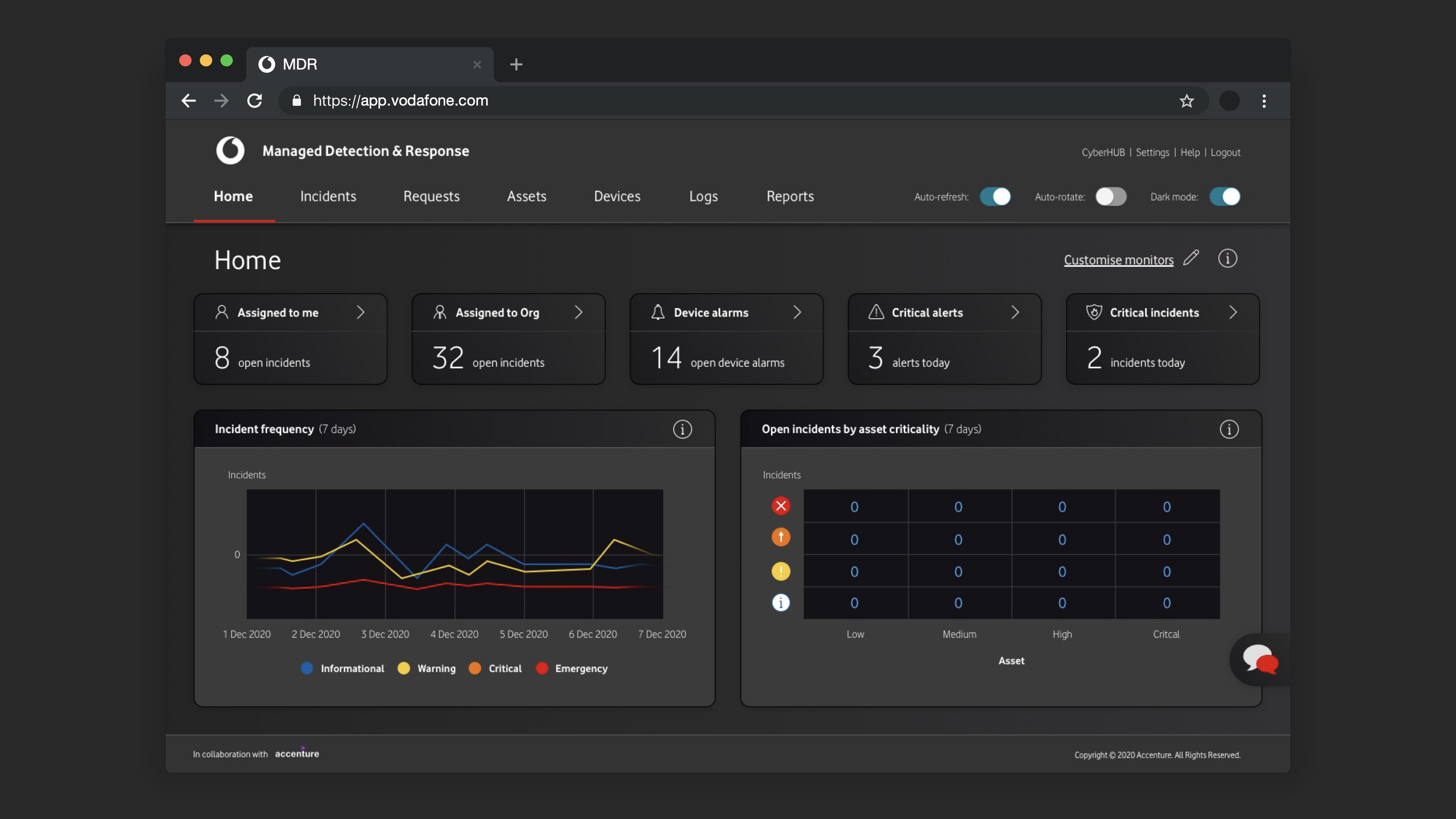Go to the Incidents tab
Viewport: 1456px width, 819px height.
pos(328,197)
